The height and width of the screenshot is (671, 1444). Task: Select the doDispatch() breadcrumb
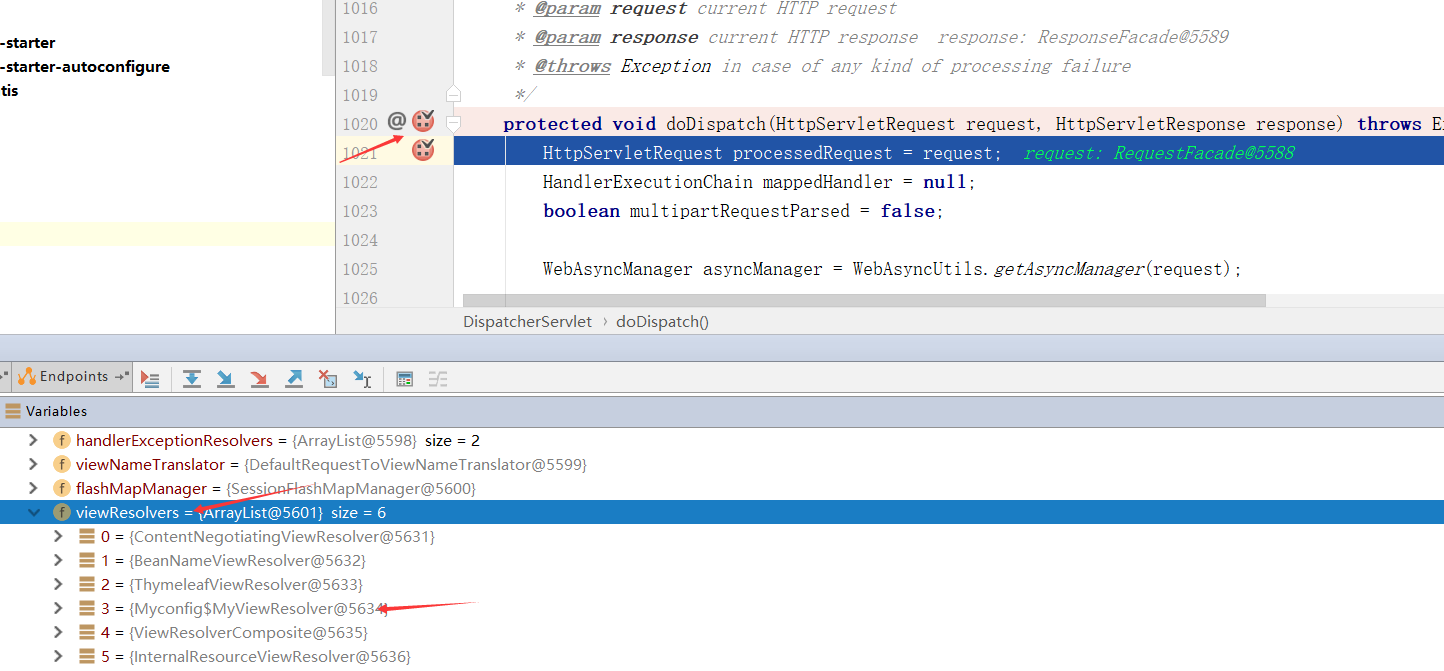point(662,322)
